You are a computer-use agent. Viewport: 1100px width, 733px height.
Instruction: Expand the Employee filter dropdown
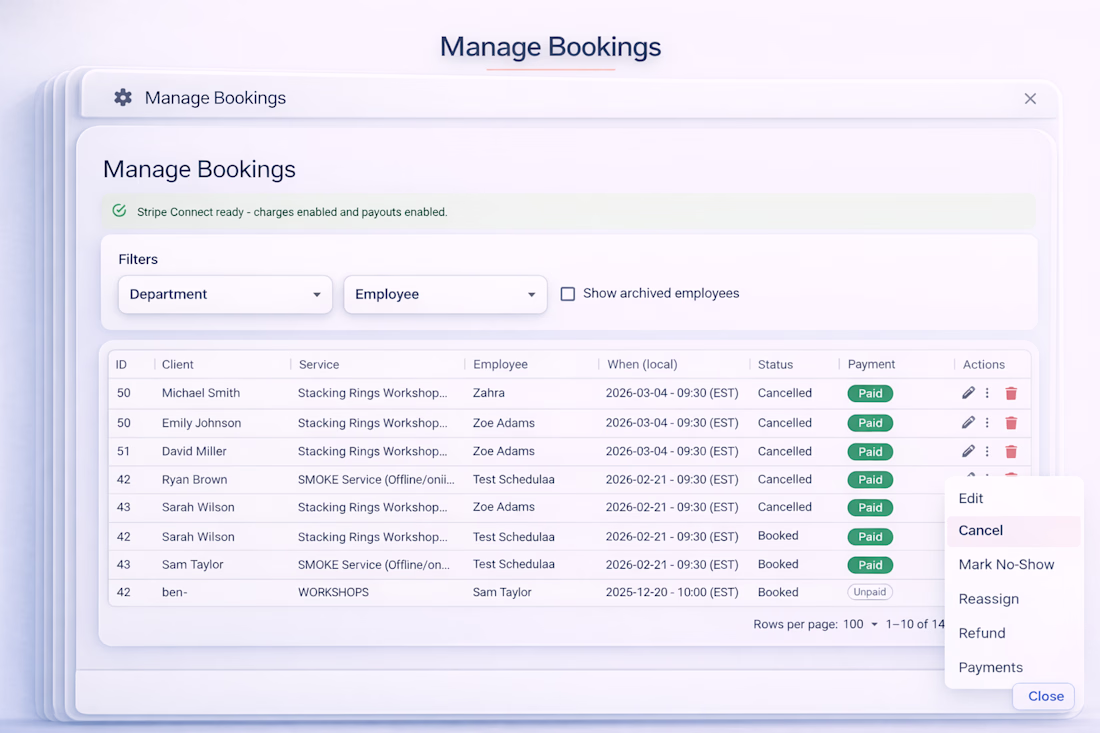445,295
